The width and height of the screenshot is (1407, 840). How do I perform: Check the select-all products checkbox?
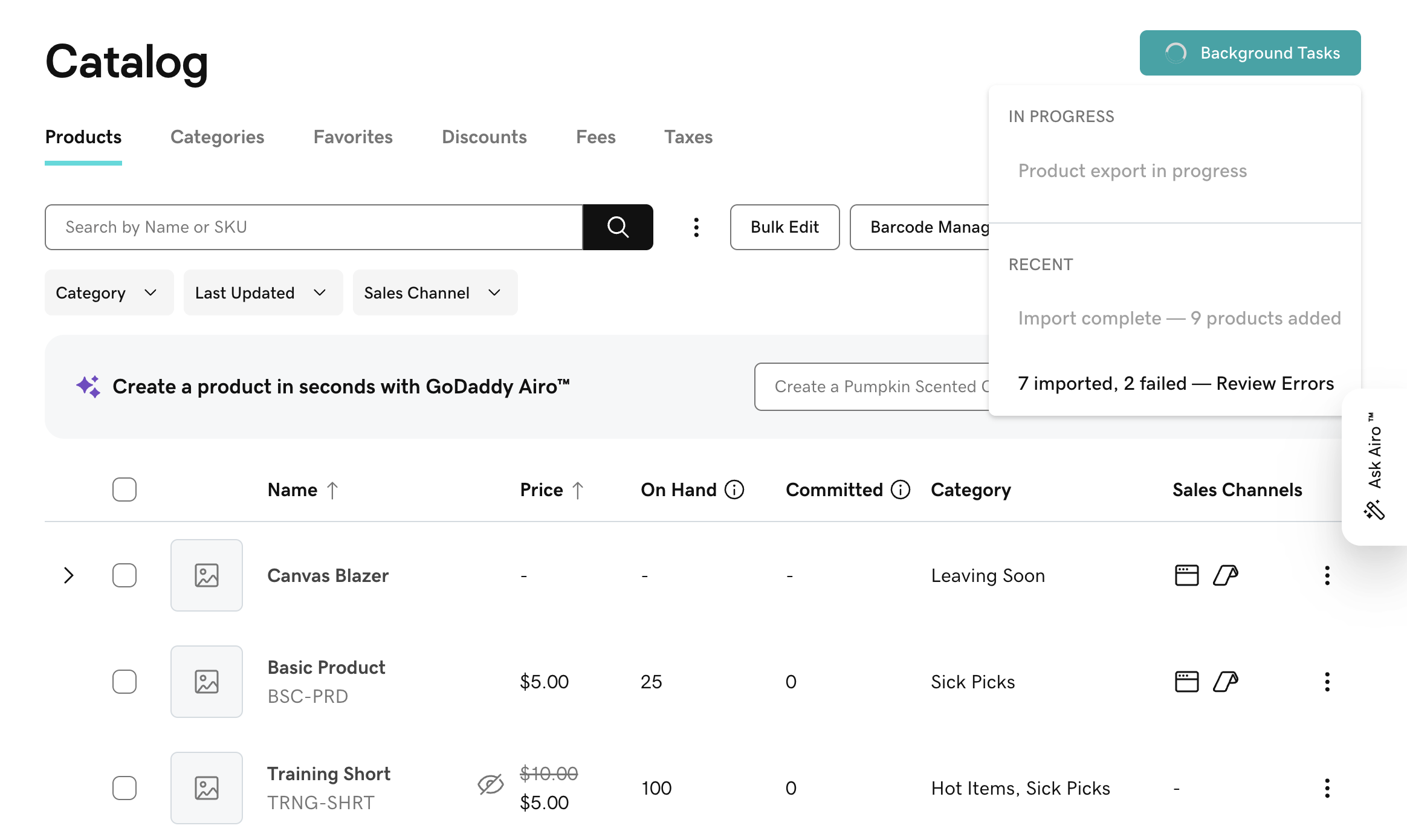click(125, 489)
